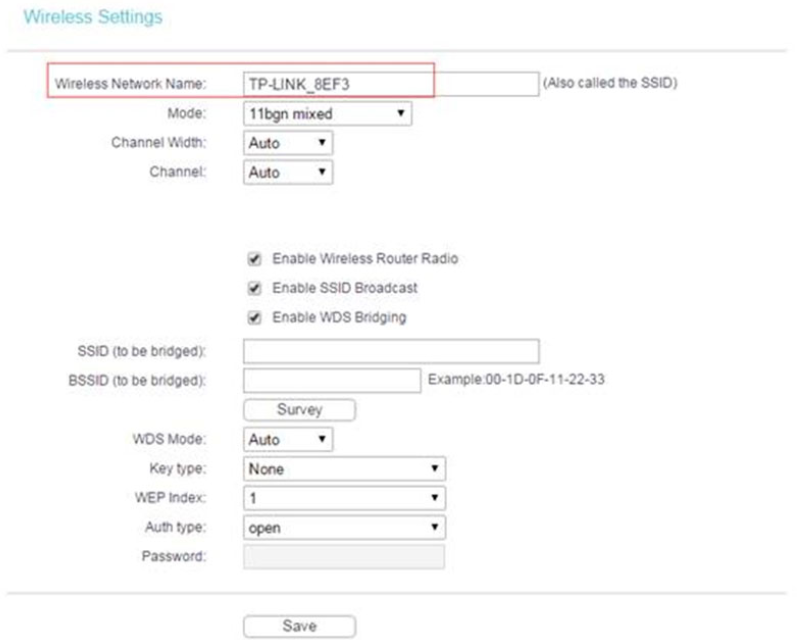Expand the Key type dropdown showing None
Viewport: 797px width, 640px height.
344,468
